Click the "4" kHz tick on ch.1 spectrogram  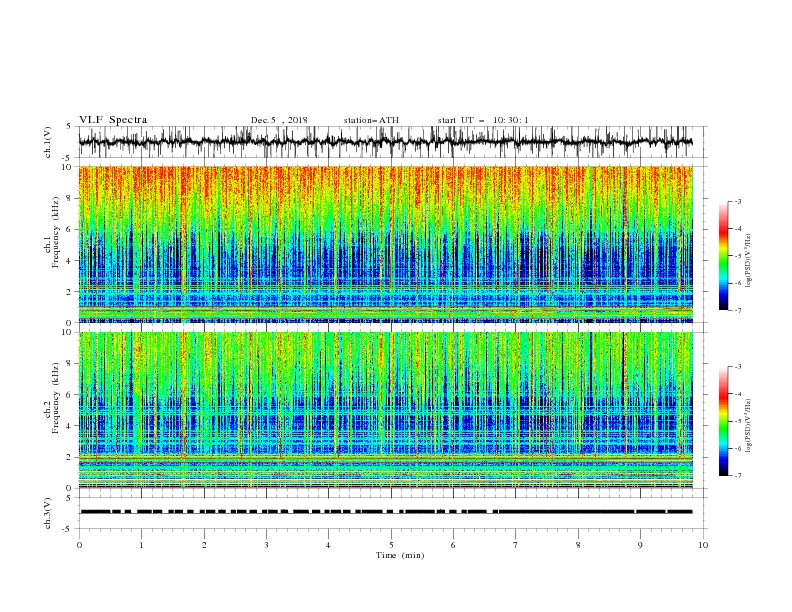pyautogui.click(x=69, y=261)
